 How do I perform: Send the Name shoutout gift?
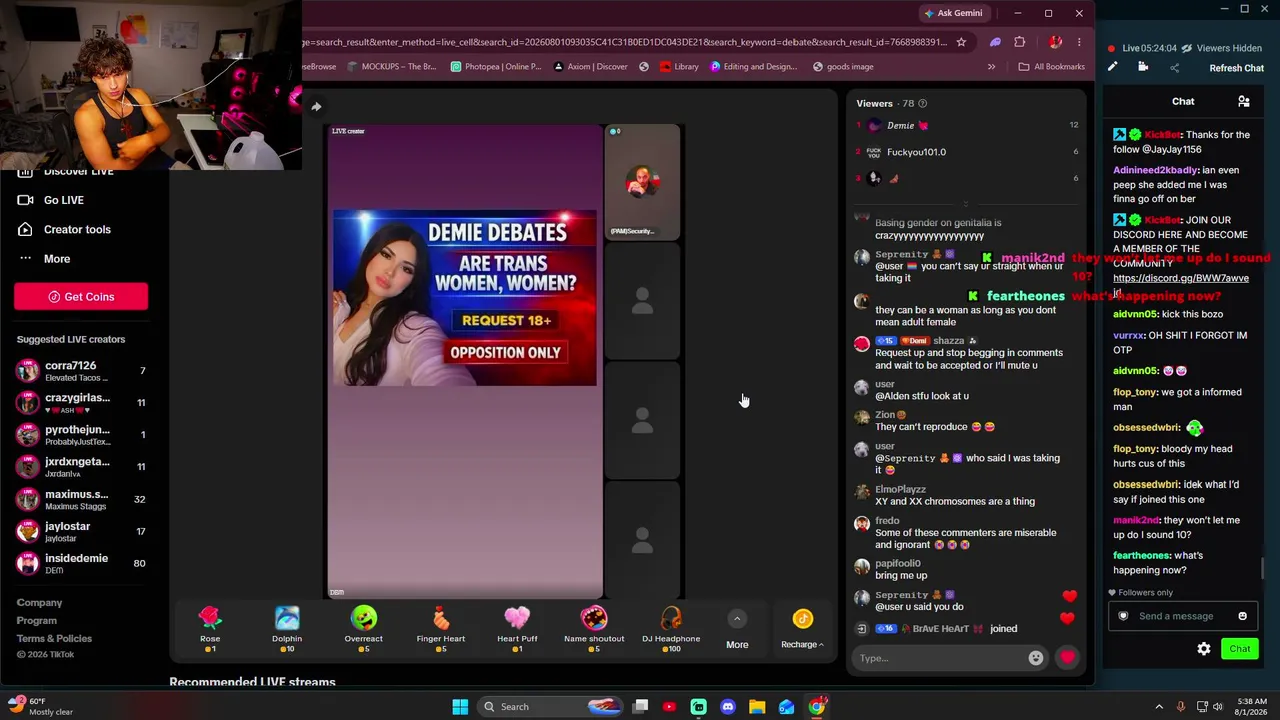(x=594, y=628)
